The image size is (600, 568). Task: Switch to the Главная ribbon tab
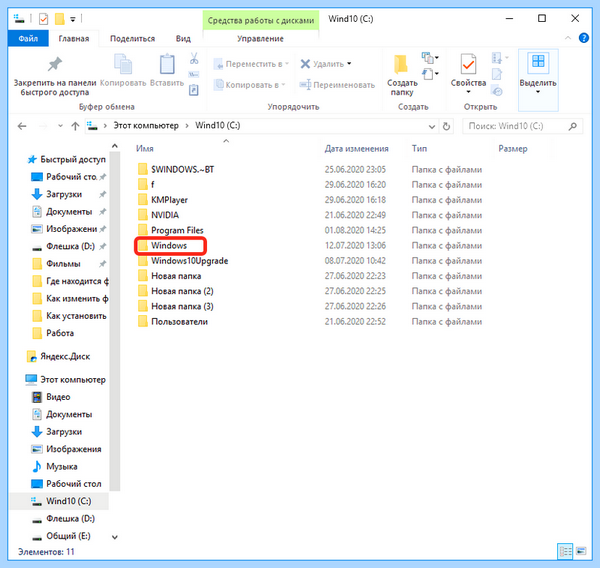point(73,38)
